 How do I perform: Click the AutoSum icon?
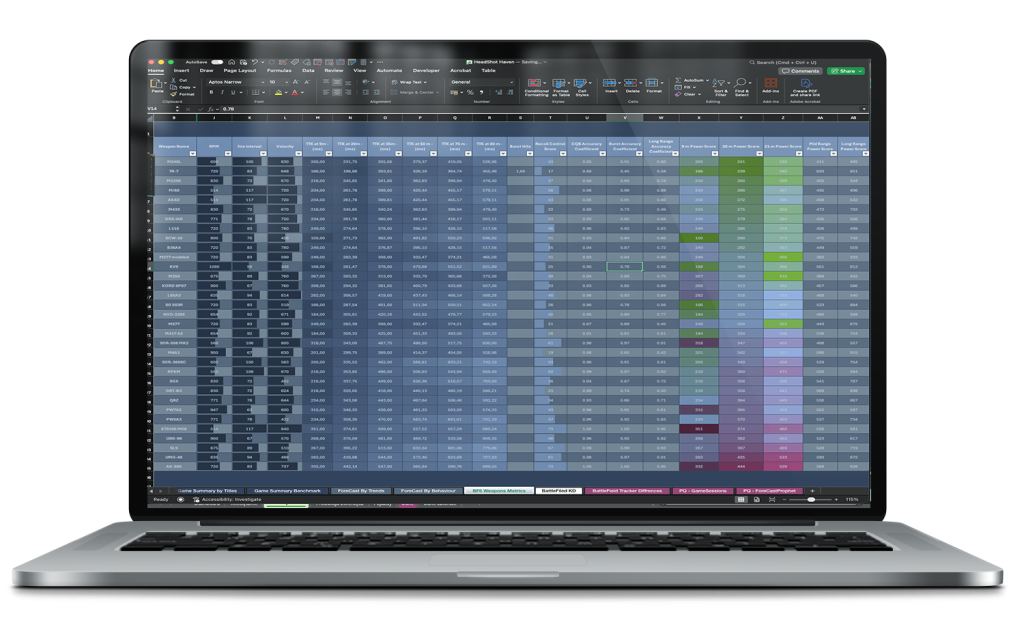[691, 79]
